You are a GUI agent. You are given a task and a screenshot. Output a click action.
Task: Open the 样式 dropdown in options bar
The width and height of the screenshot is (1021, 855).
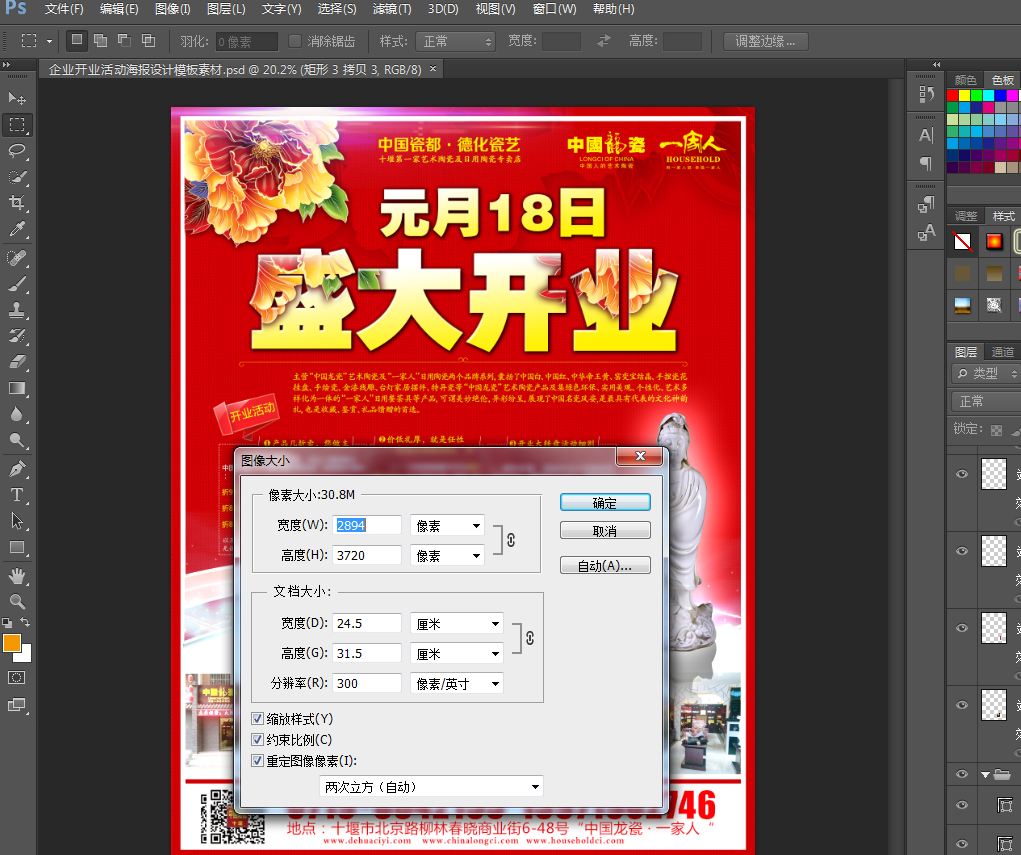455,41
